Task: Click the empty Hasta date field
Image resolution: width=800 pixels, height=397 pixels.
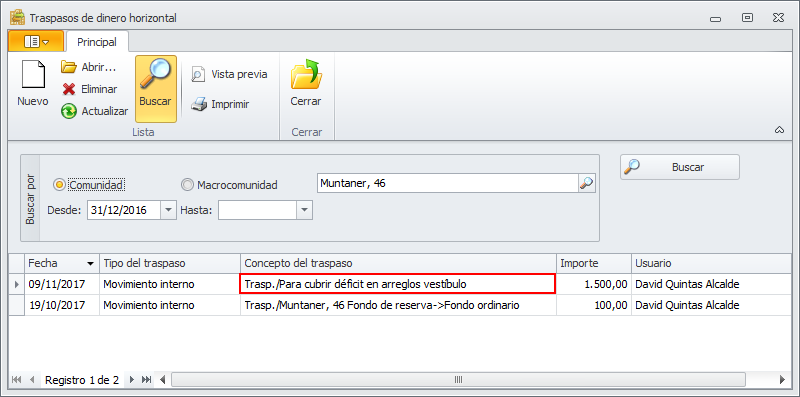Action: [x=258, y=210]
